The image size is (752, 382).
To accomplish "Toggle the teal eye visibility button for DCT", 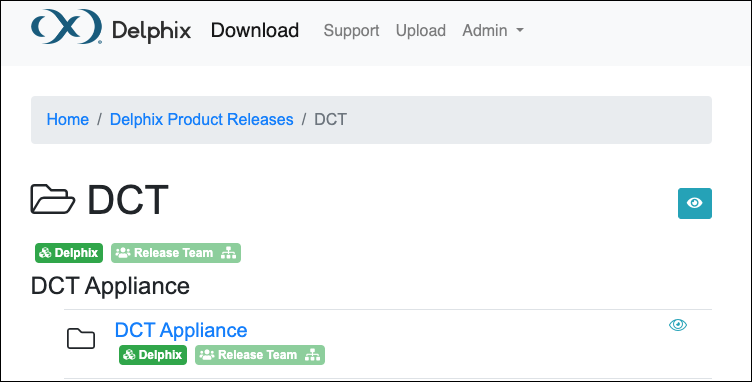I will coord(694,203).
